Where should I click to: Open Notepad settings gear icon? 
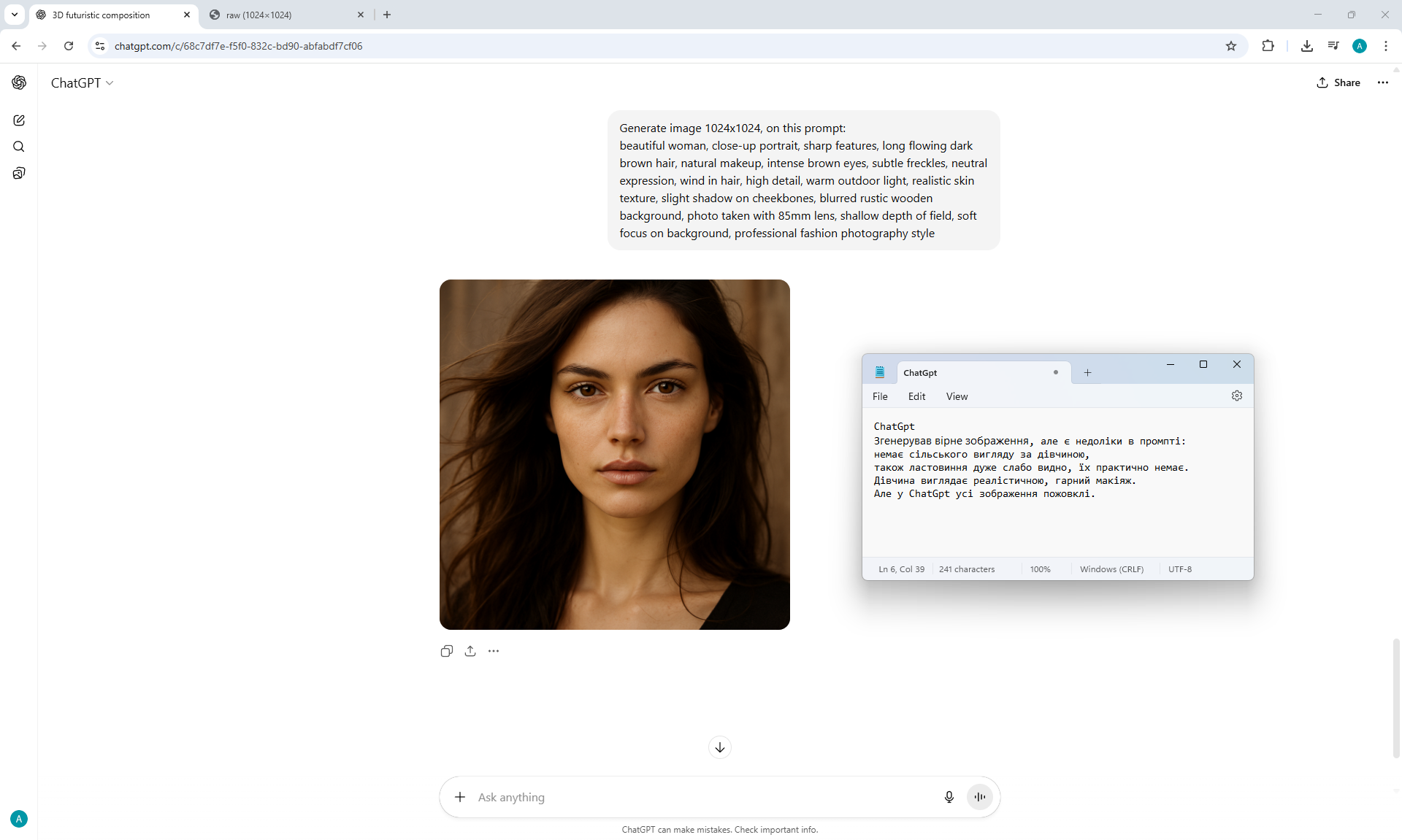[1236, 396]
